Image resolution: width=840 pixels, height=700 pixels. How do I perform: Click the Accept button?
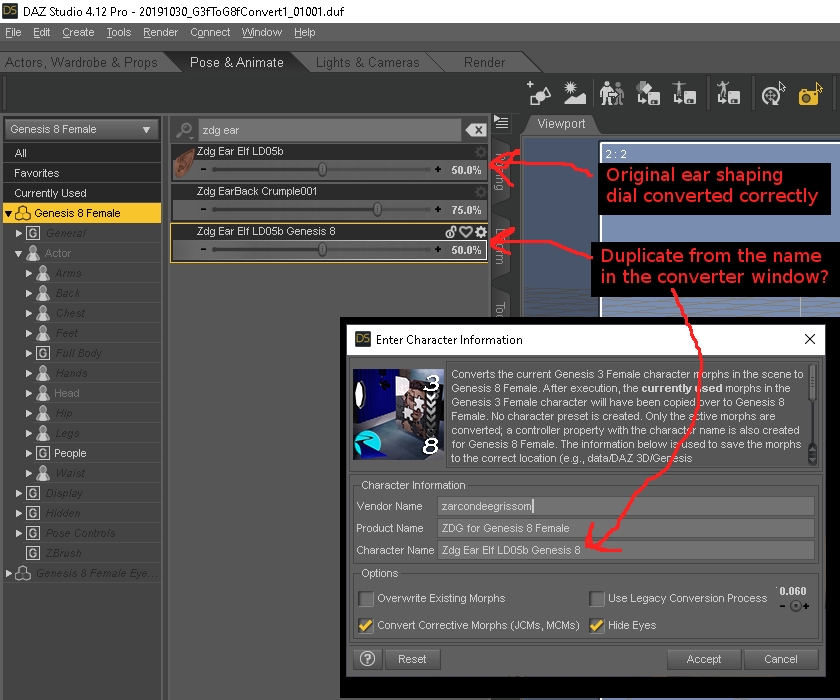703,659
